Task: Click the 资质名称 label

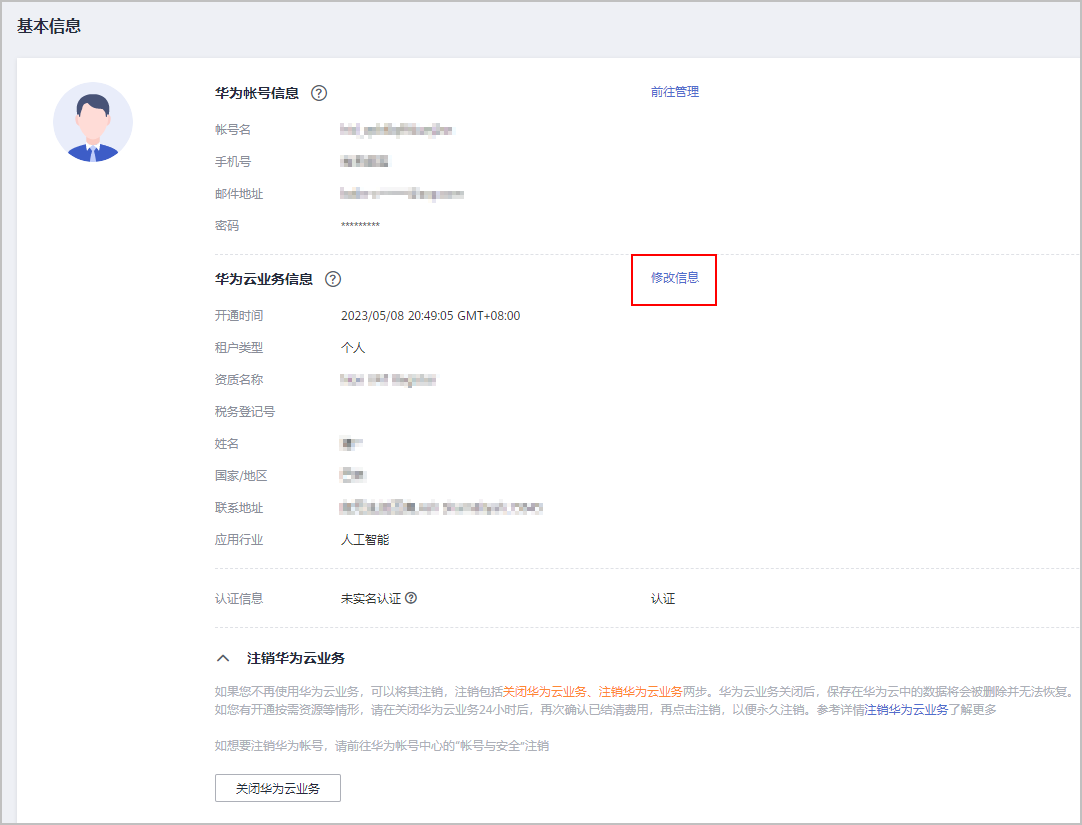Action: [x=239, y=380]
